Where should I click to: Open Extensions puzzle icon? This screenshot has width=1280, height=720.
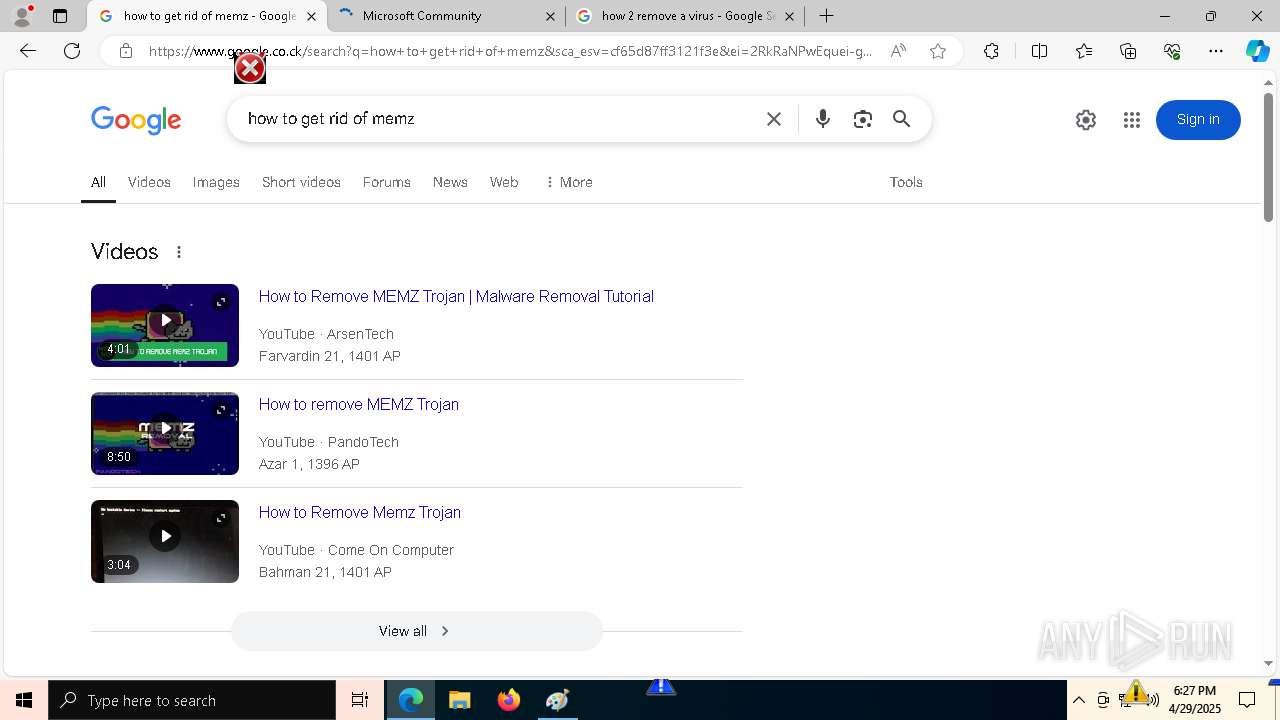tap(991, 51)
